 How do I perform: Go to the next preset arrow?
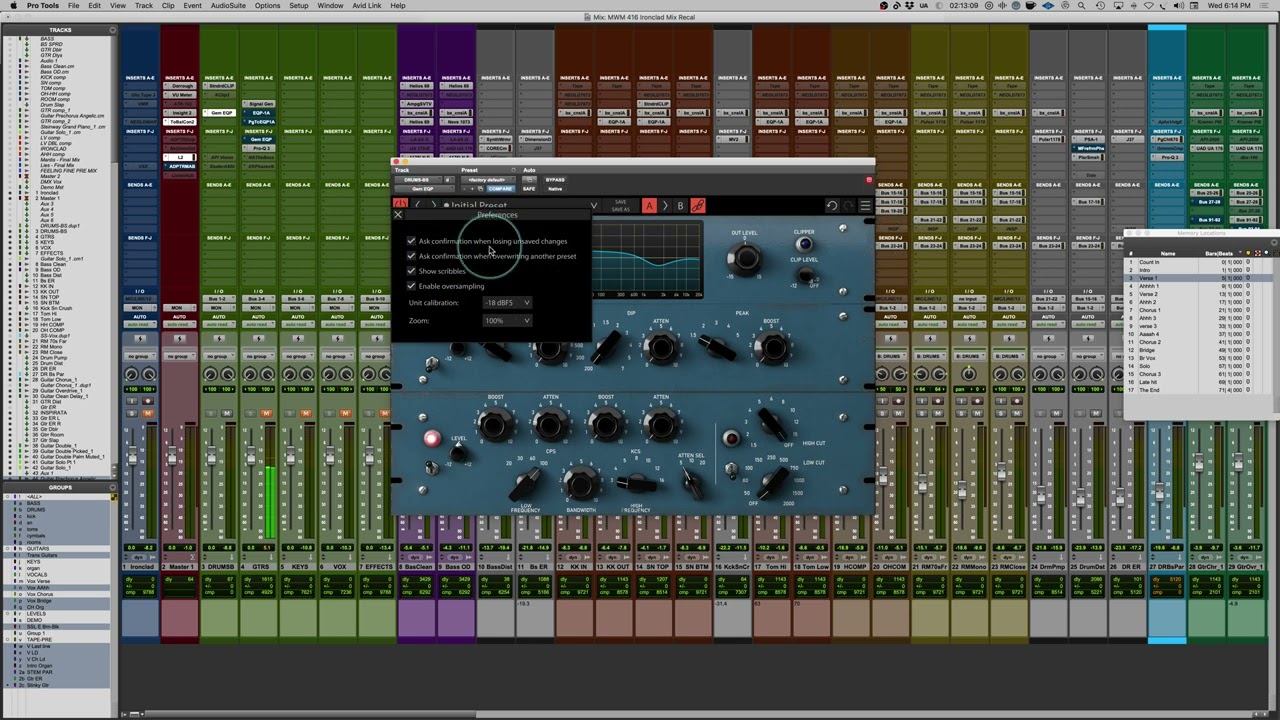pos(433,205)
